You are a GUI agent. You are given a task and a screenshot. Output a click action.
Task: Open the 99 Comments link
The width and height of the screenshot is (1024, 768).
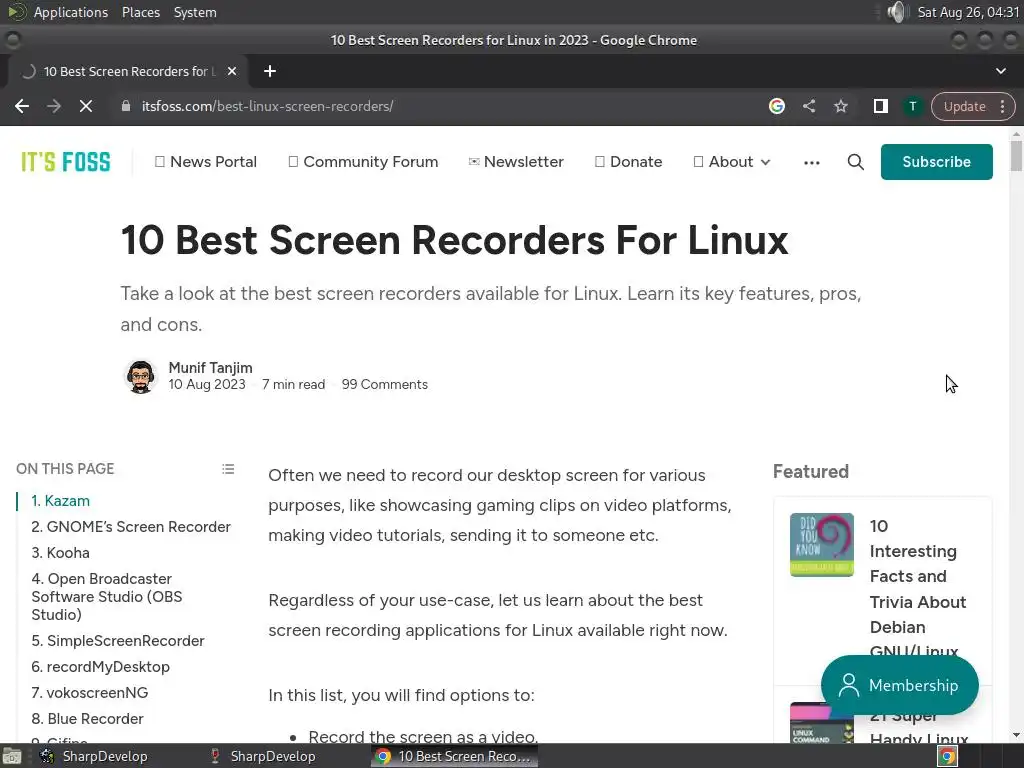coord(385,385)
